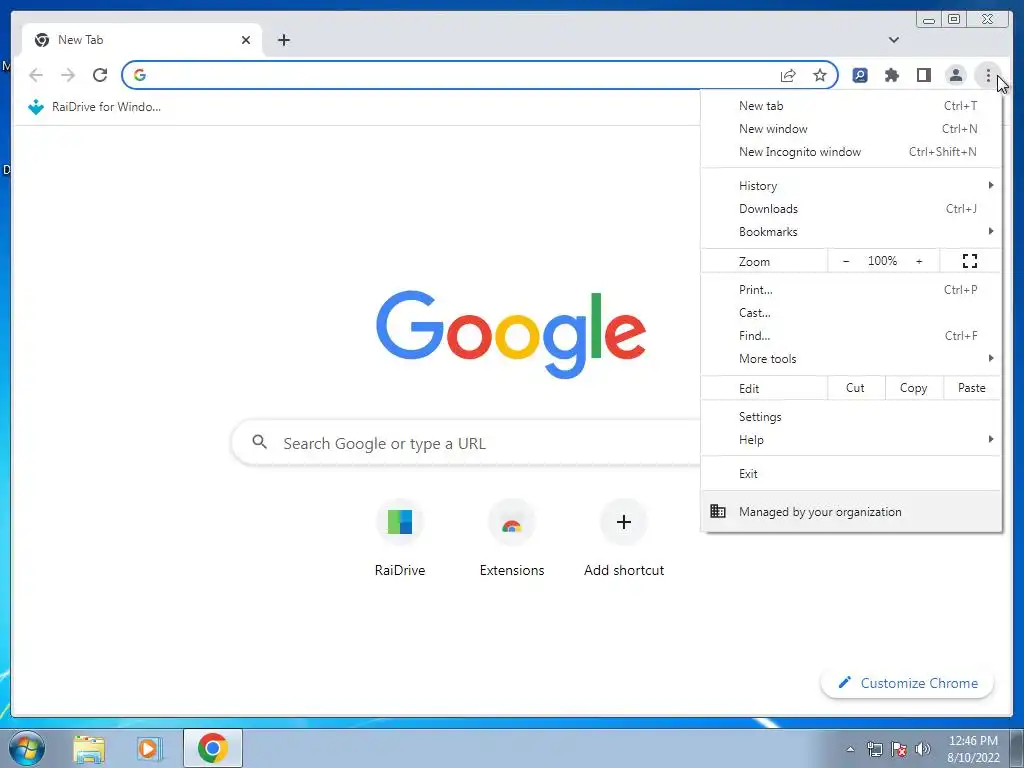Open the profile avatar icon
Image resolution: width=1024 pixels, height=768 pixels.
coord(955,75)
